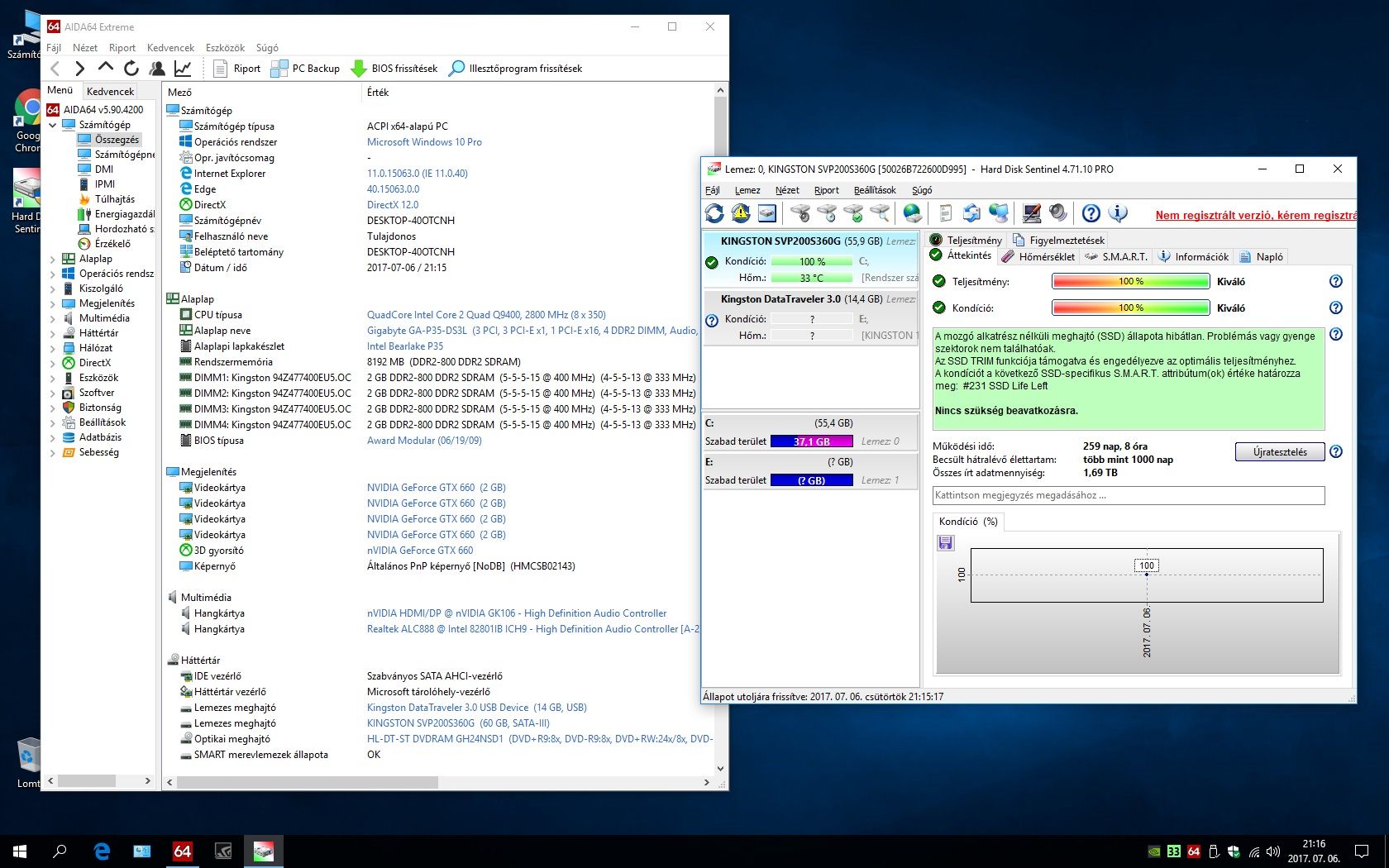The height and width of the screenshot is (868, 1389).
Task: Open help next to the Kondíció bar
Action: point(1335,308)
